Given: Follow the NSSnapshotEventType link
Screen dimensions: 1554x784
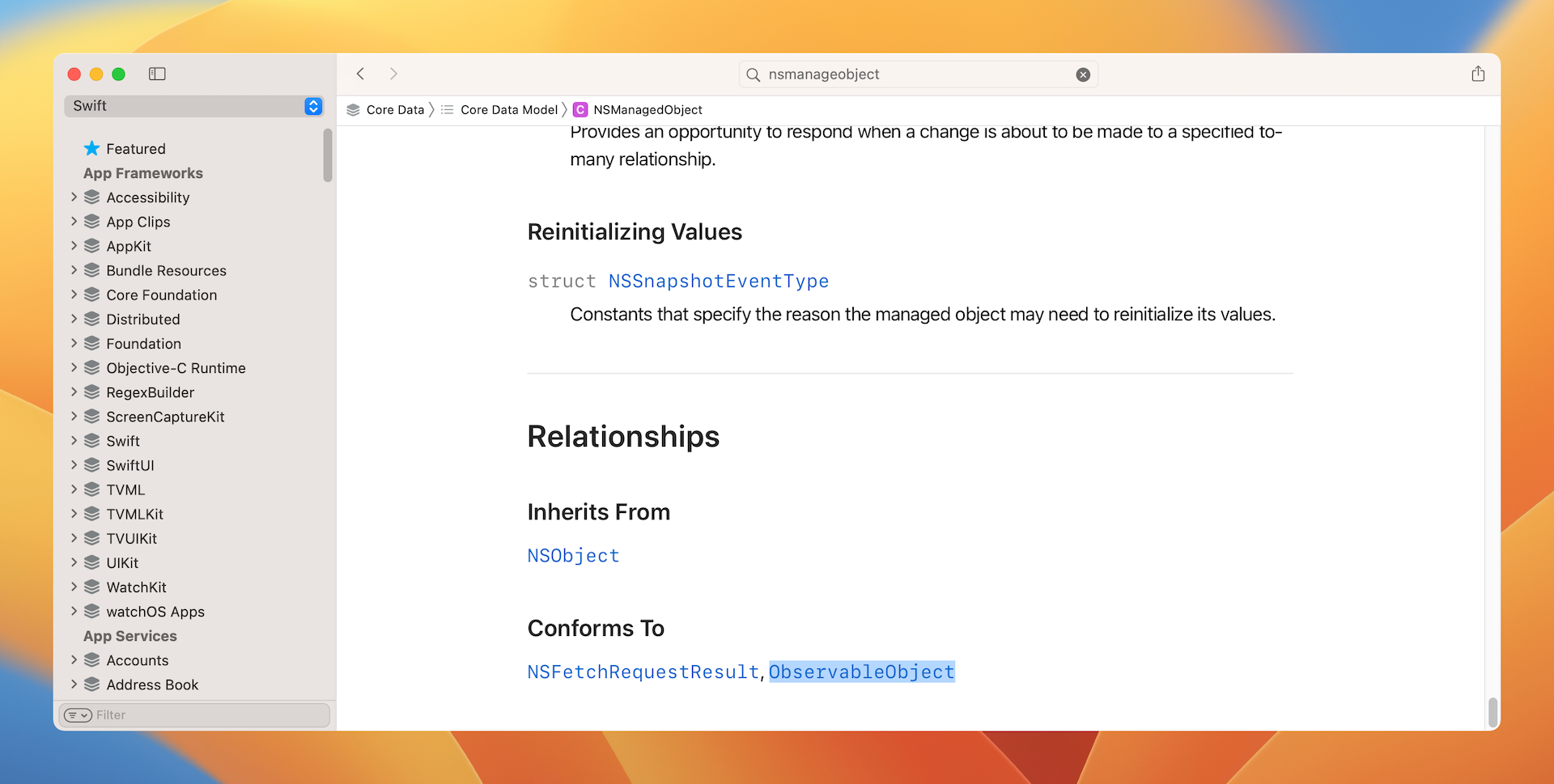Looking at the screenshot, I should pyautogui.click(x=718, y=281).
